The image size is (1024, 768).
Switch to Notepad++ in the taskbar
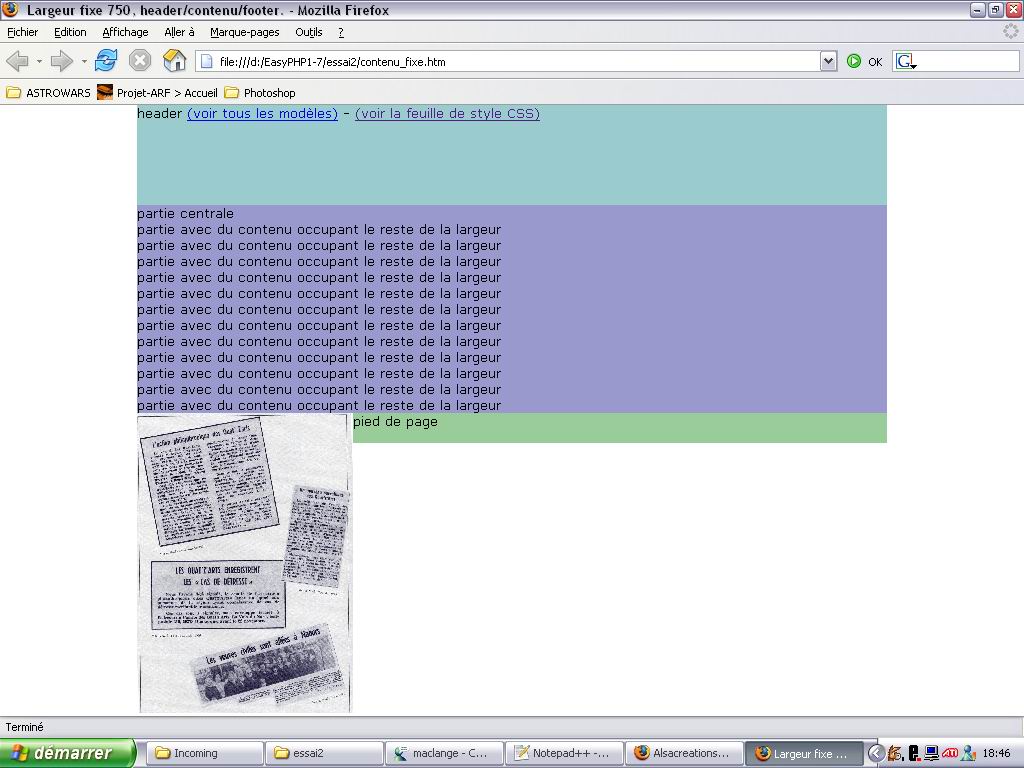(x=564, y=753)
